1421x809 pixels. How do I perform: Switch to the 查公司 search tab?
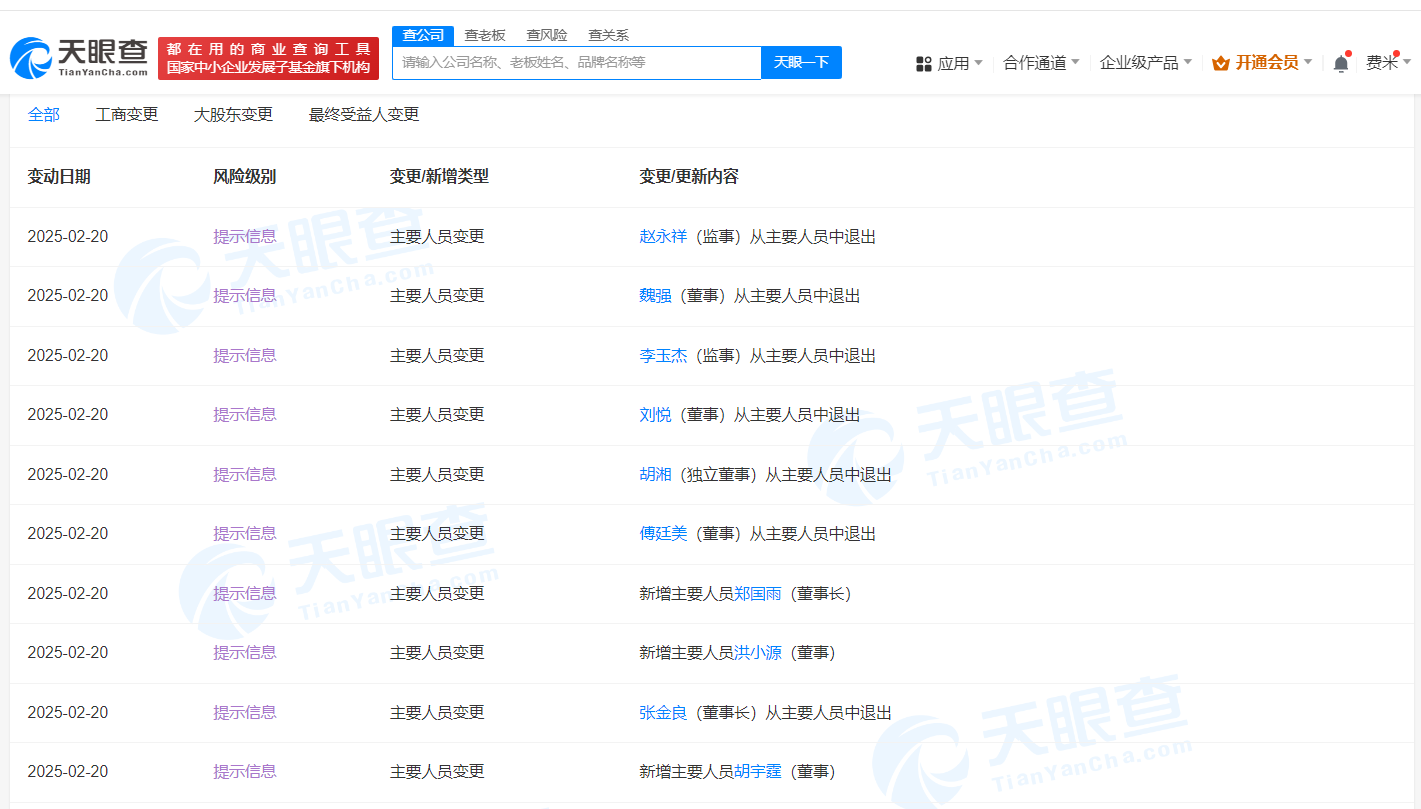423,35
